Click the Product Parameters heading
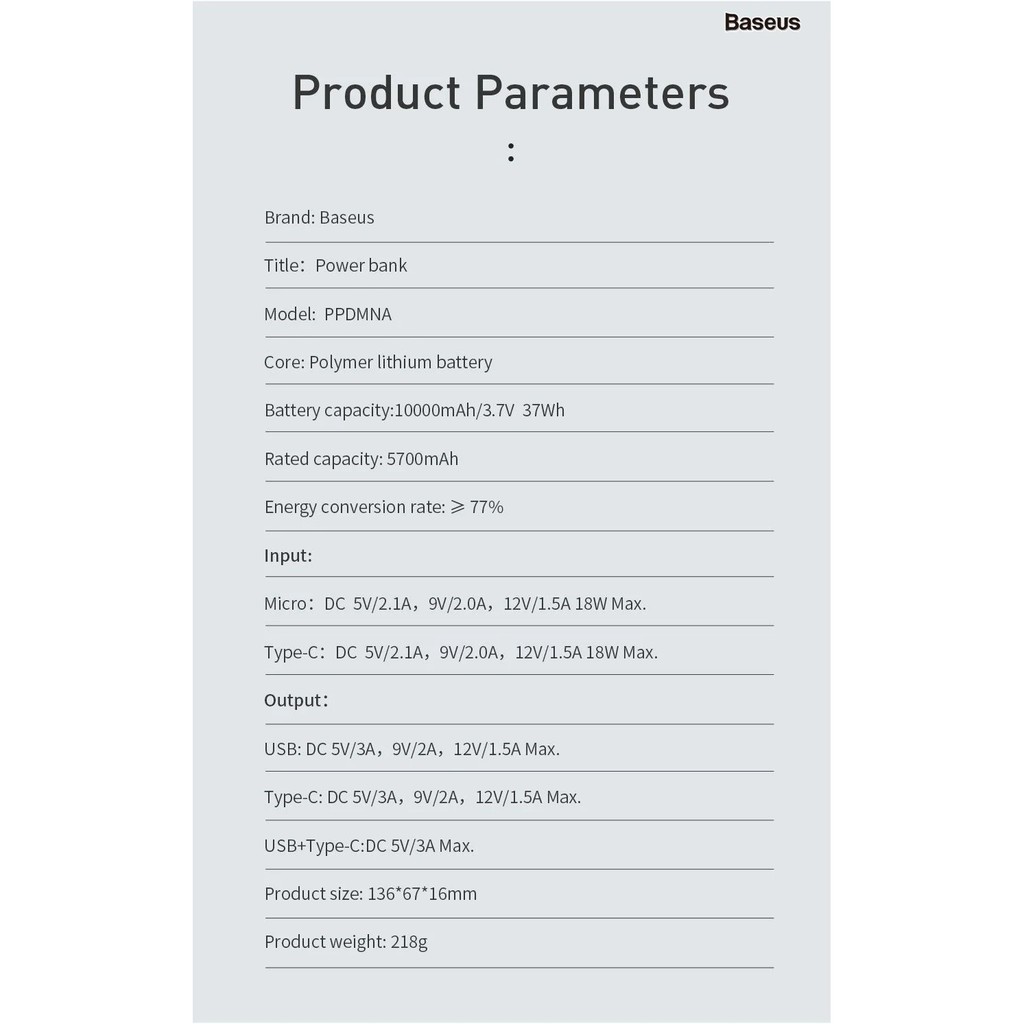 (x=510, y=93)
